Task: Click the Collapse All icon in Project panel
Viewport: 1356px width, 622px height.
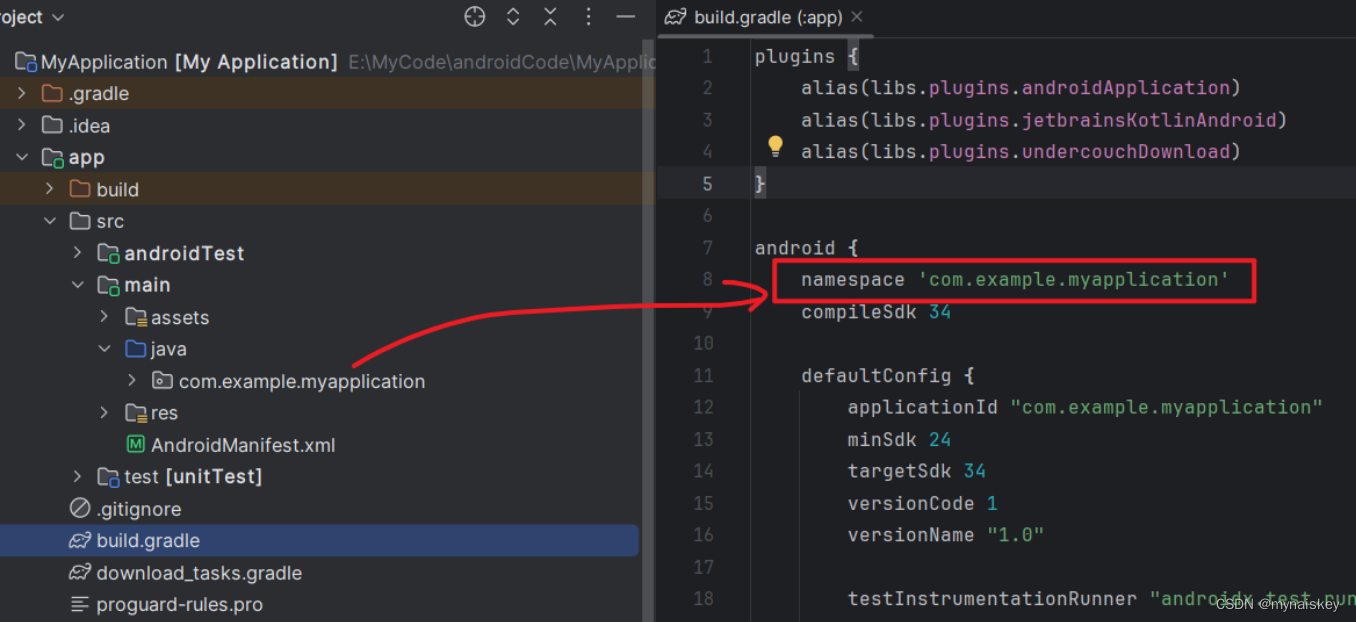Action: pyautogui.click(x=550, y=17)
